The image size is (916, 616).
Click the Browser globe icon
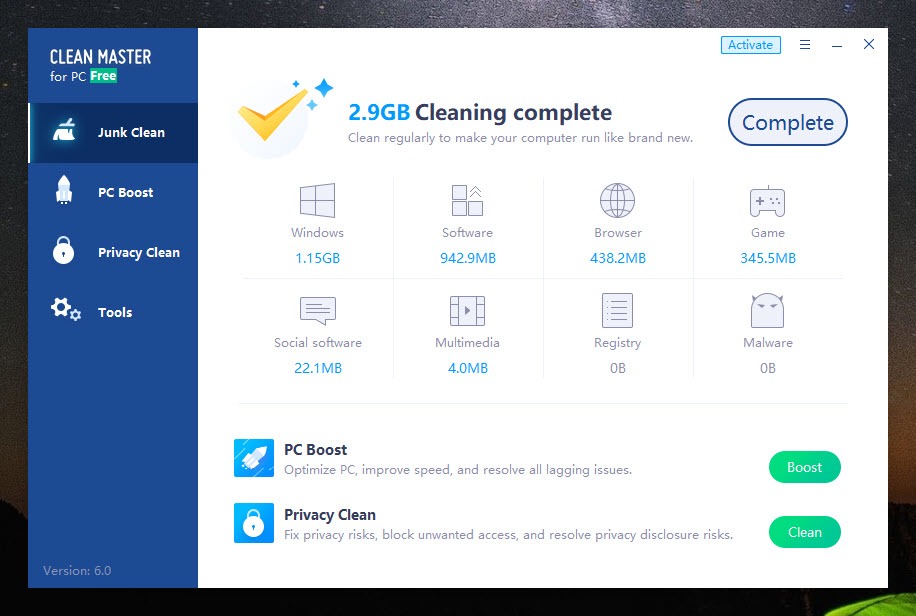click(x=617, y=201)
